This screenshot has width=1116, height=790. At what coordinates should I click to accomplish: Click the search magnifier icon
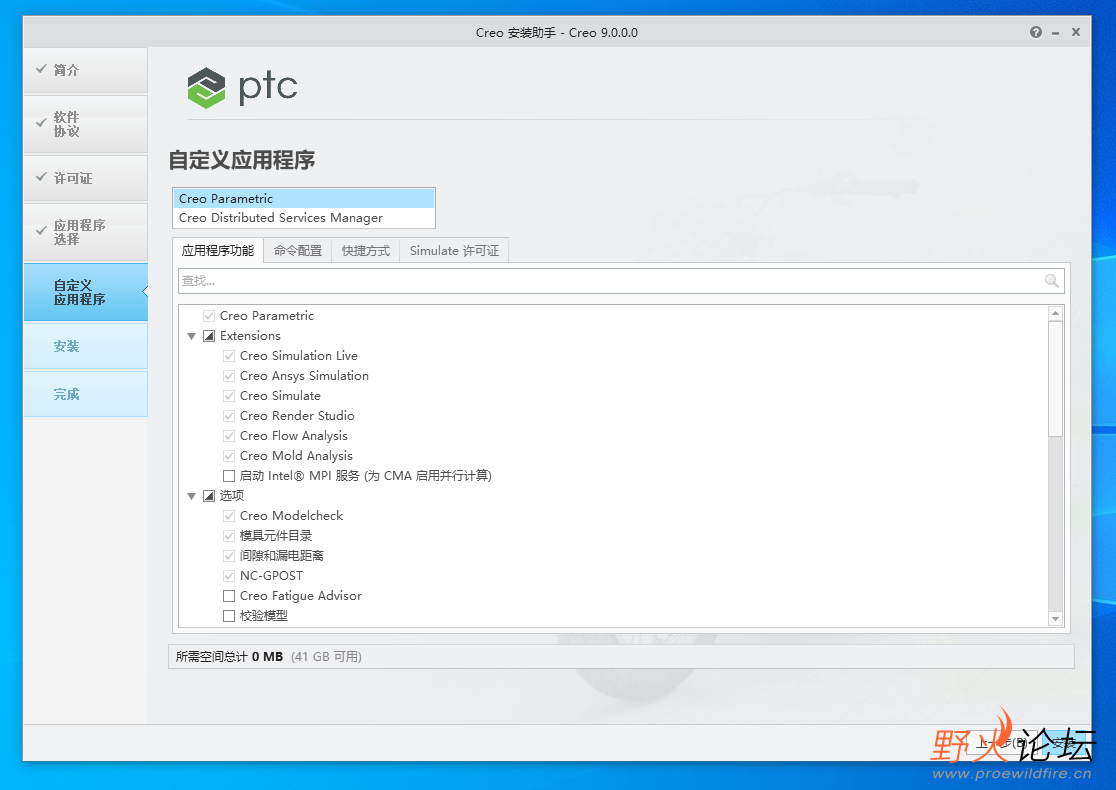pos(1051,280)
